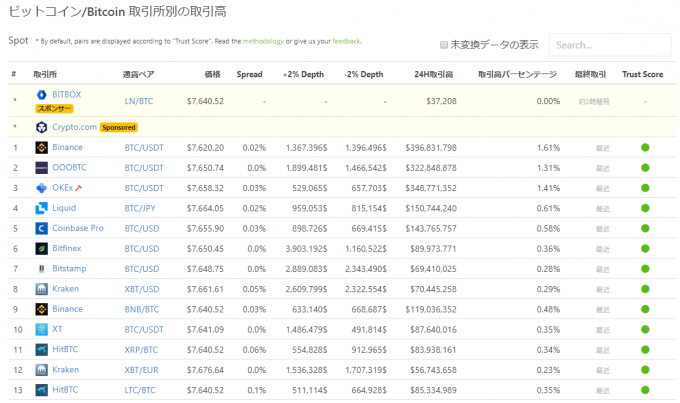Image resolution: width=680 pixels, height=403 pixels.
Task: Sort by the Trust Score column header
Action: [643, 74]
